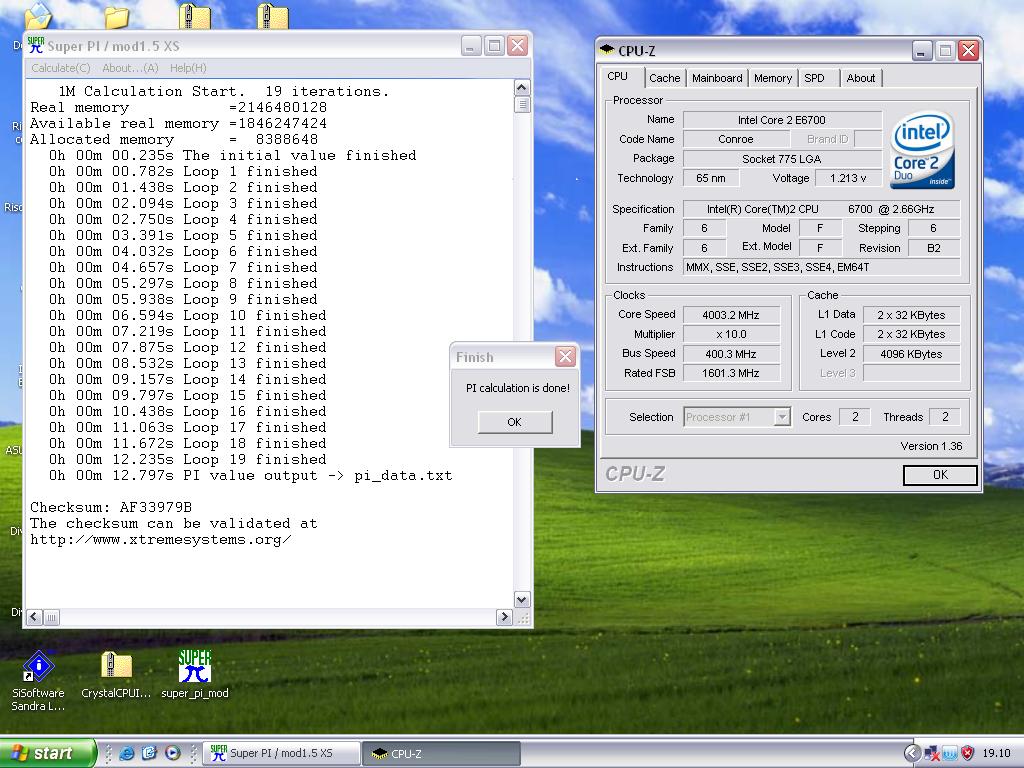Switch to the Mainboard tab
The height and width of the screenshot is (768, 1024).
[x=717, y=78]
